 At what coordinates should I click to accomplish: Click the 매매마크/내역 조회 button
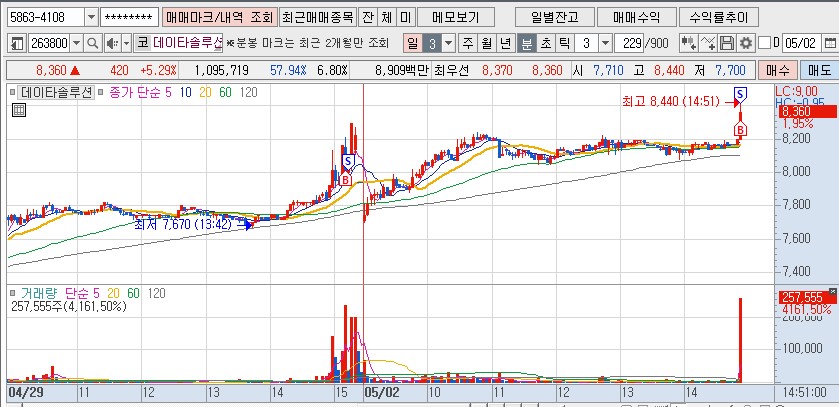(220, 18)
